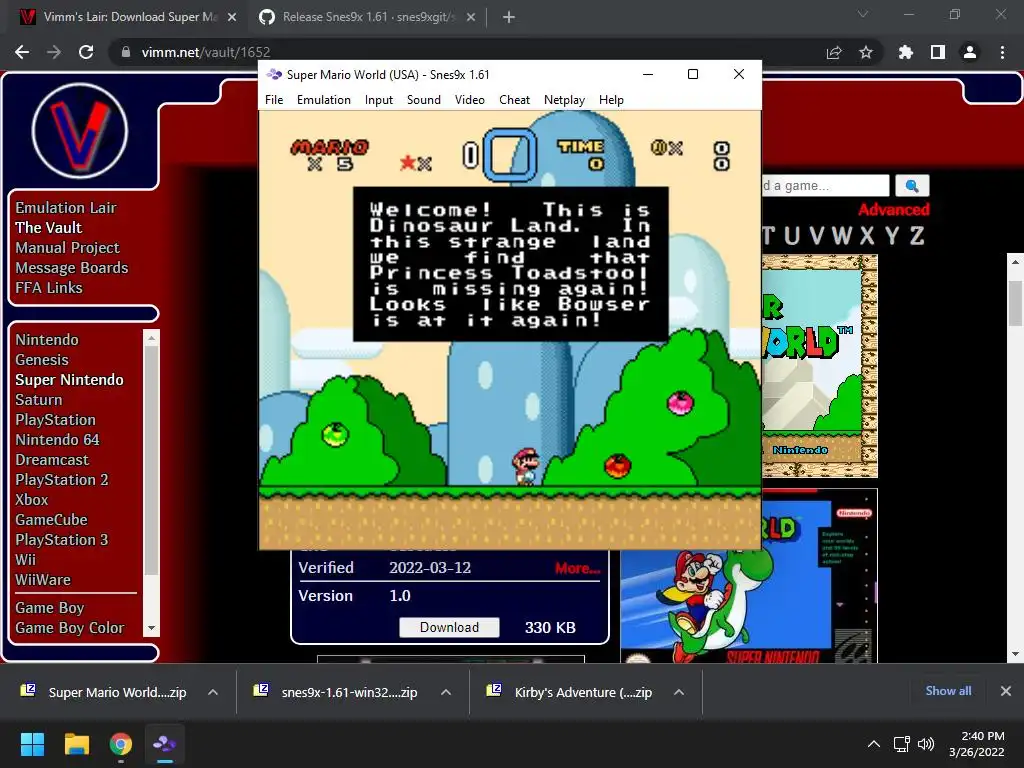Image resolution: width=1024 pixels, height=768 pixels.
Task: Click letter Z in alphabet index
Action: 917,236
